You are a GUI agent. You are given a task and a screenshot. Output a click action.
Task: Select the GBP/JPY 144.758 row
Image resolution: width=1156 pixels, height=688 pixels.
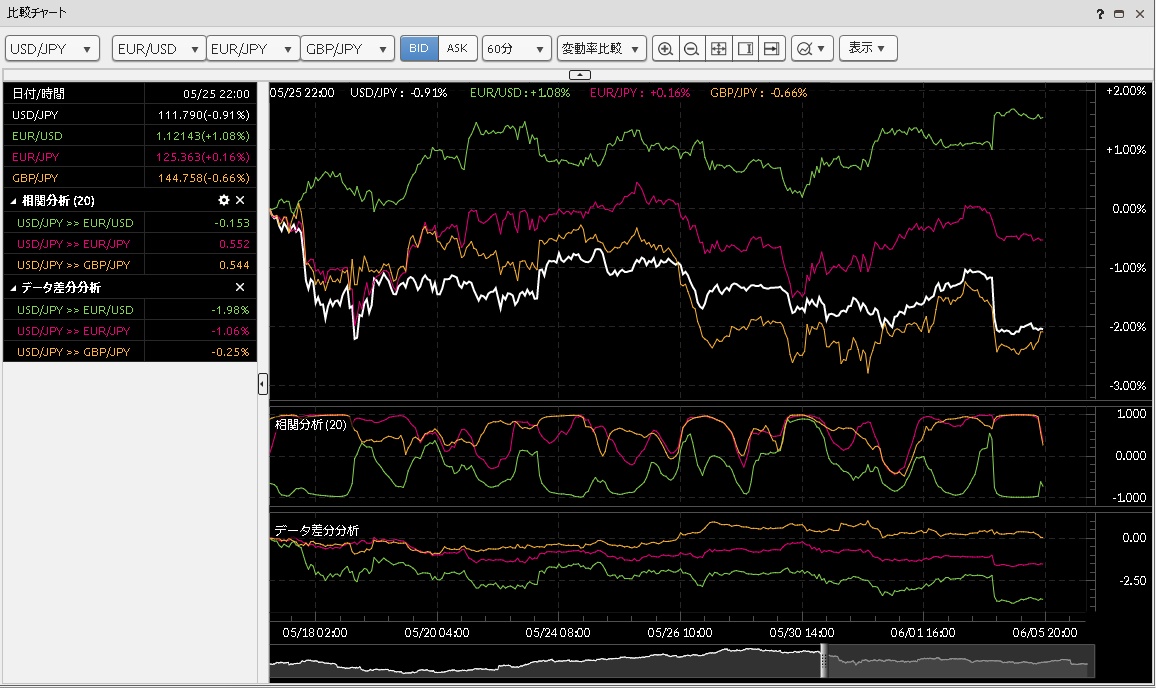pos(130,178)
